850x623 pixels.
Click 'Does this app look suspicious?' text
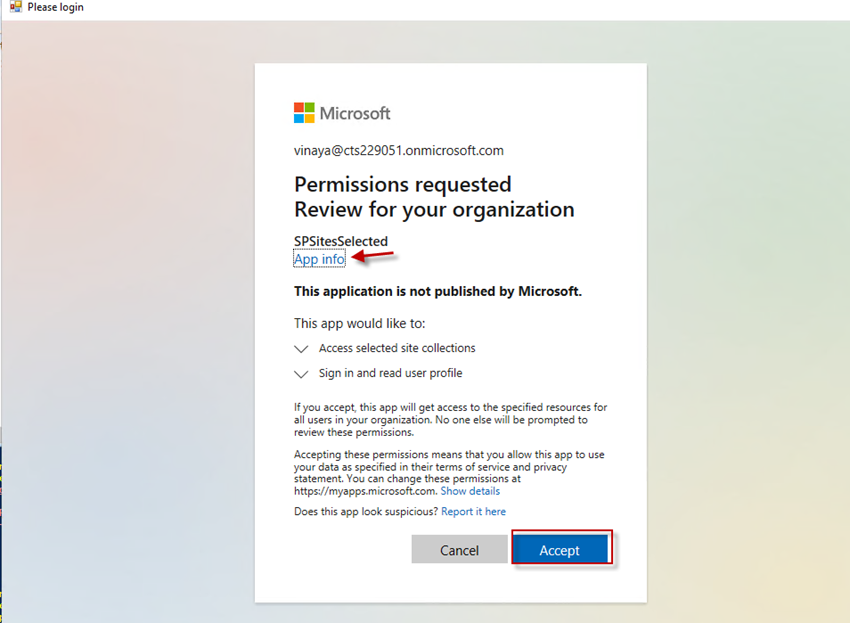click(x=366, y=511)
